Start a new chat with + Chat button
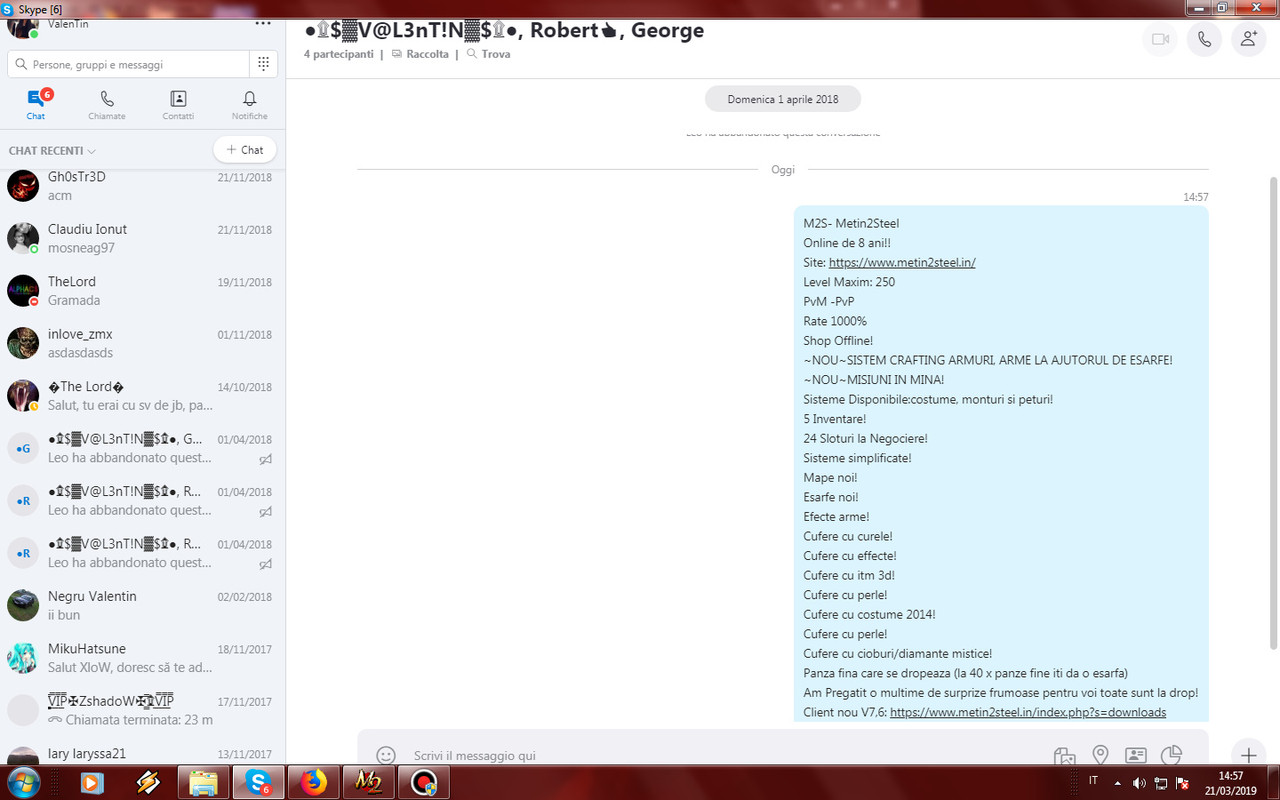This screenshot has width=1280, height=800. click(245, 150)
